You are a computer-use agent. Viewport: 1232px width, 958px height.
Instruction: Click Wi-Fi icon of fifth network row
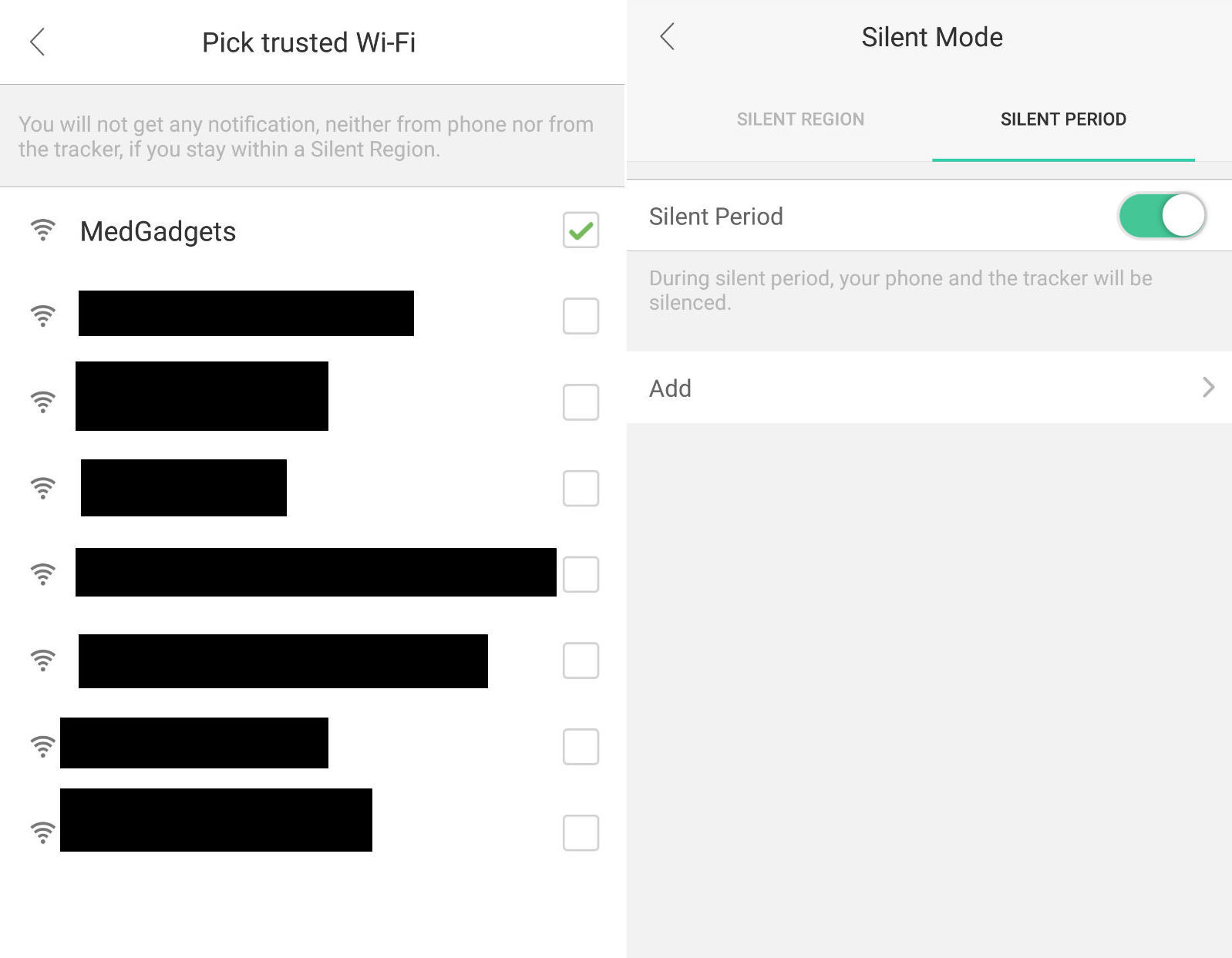coord(43,574)
